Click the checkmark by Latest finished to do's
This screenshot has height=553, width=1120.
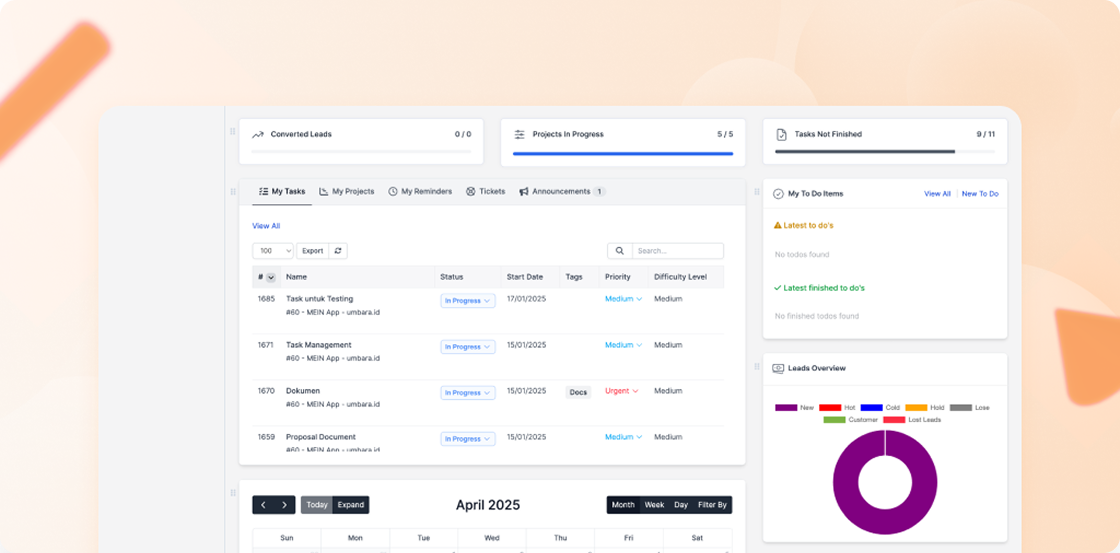point(778,288)
